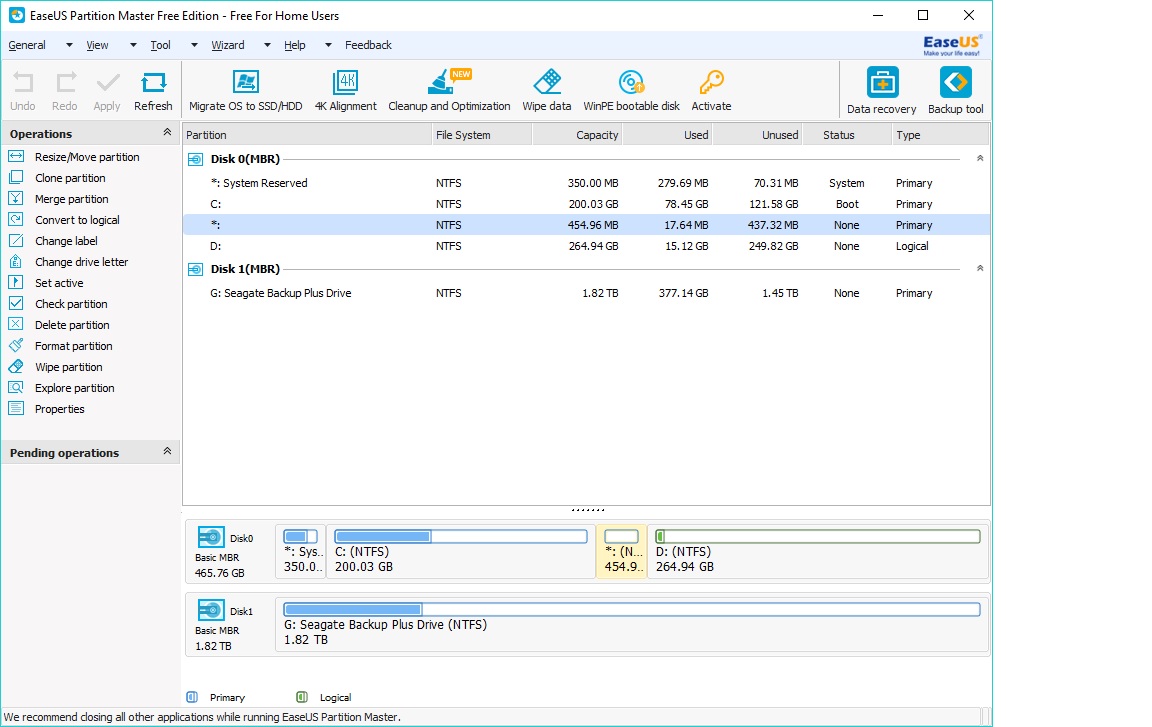Open the General menu dropdown arrow
This screenshot has width=1152, height=727.
click(x=69, y=45)
